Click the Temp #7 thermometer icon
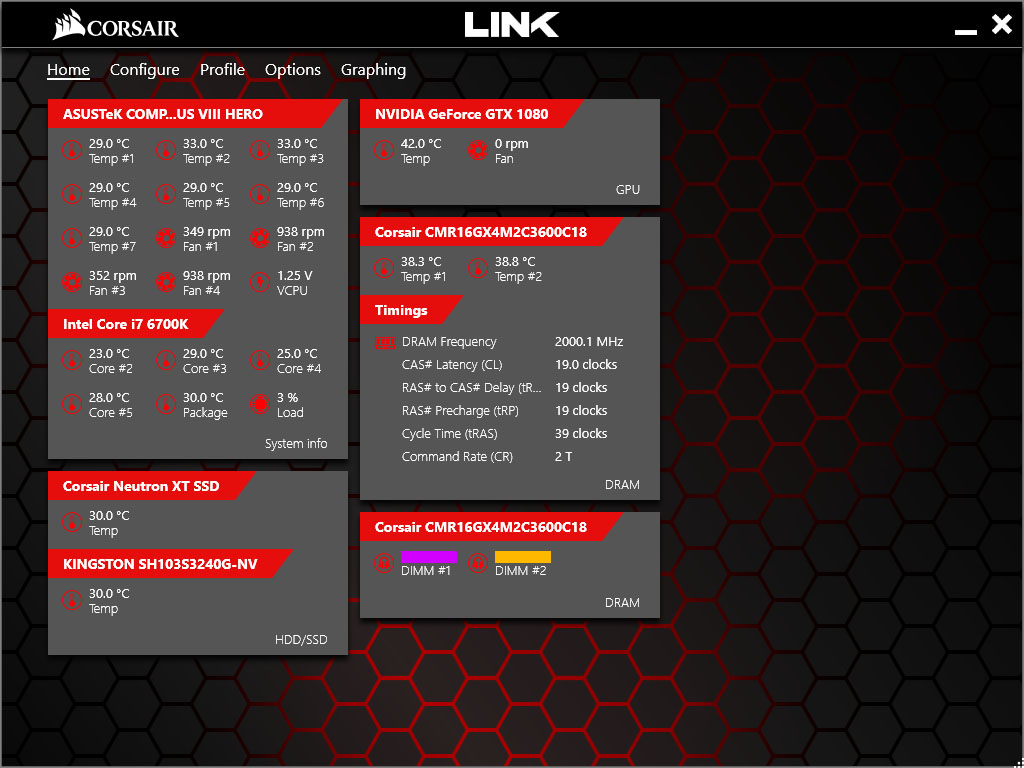 (72, 238)
